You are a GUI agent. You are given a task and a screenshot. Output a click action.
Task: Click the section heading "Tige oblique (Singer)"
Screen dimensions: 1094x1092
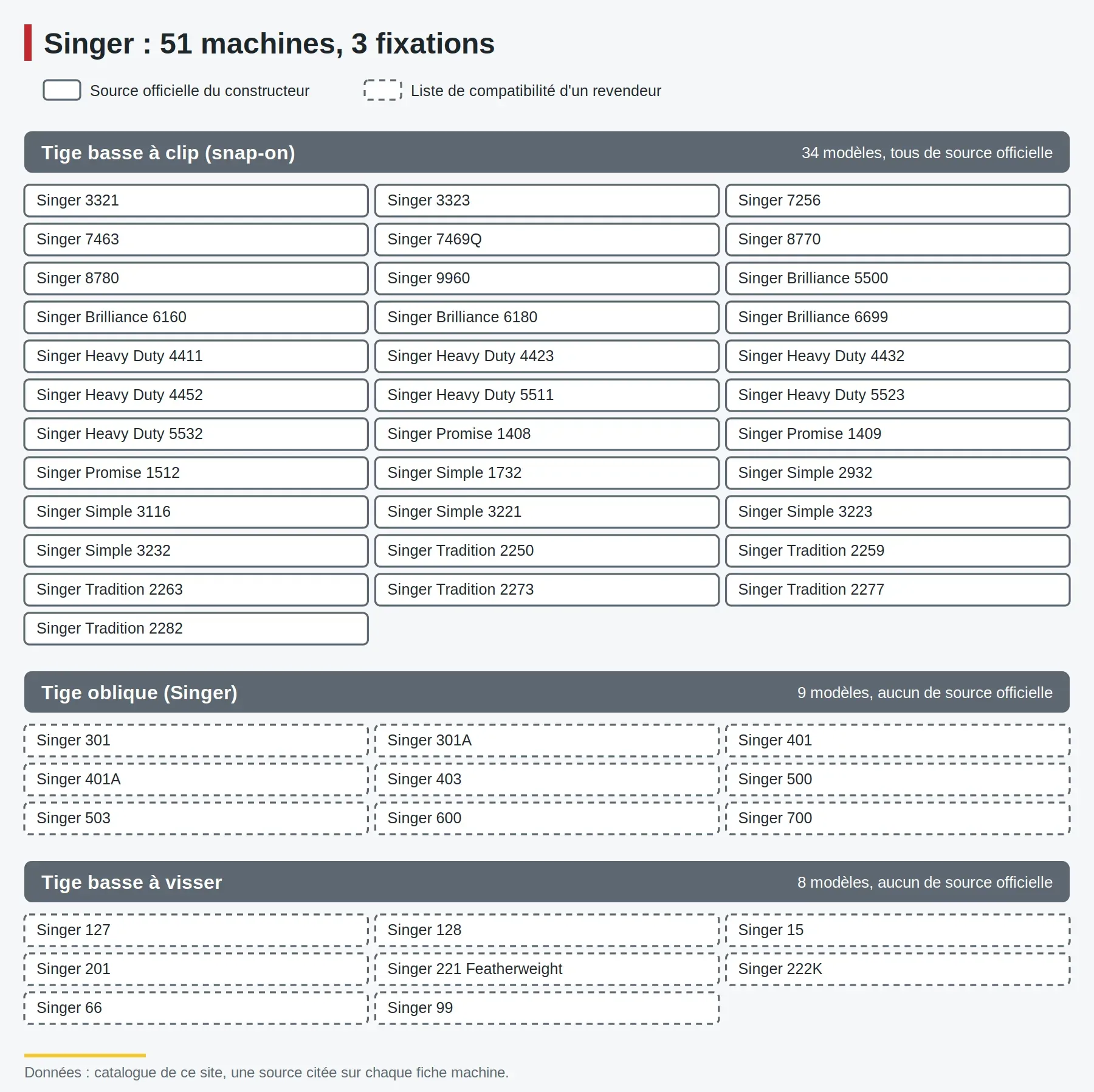click(139, 693)
